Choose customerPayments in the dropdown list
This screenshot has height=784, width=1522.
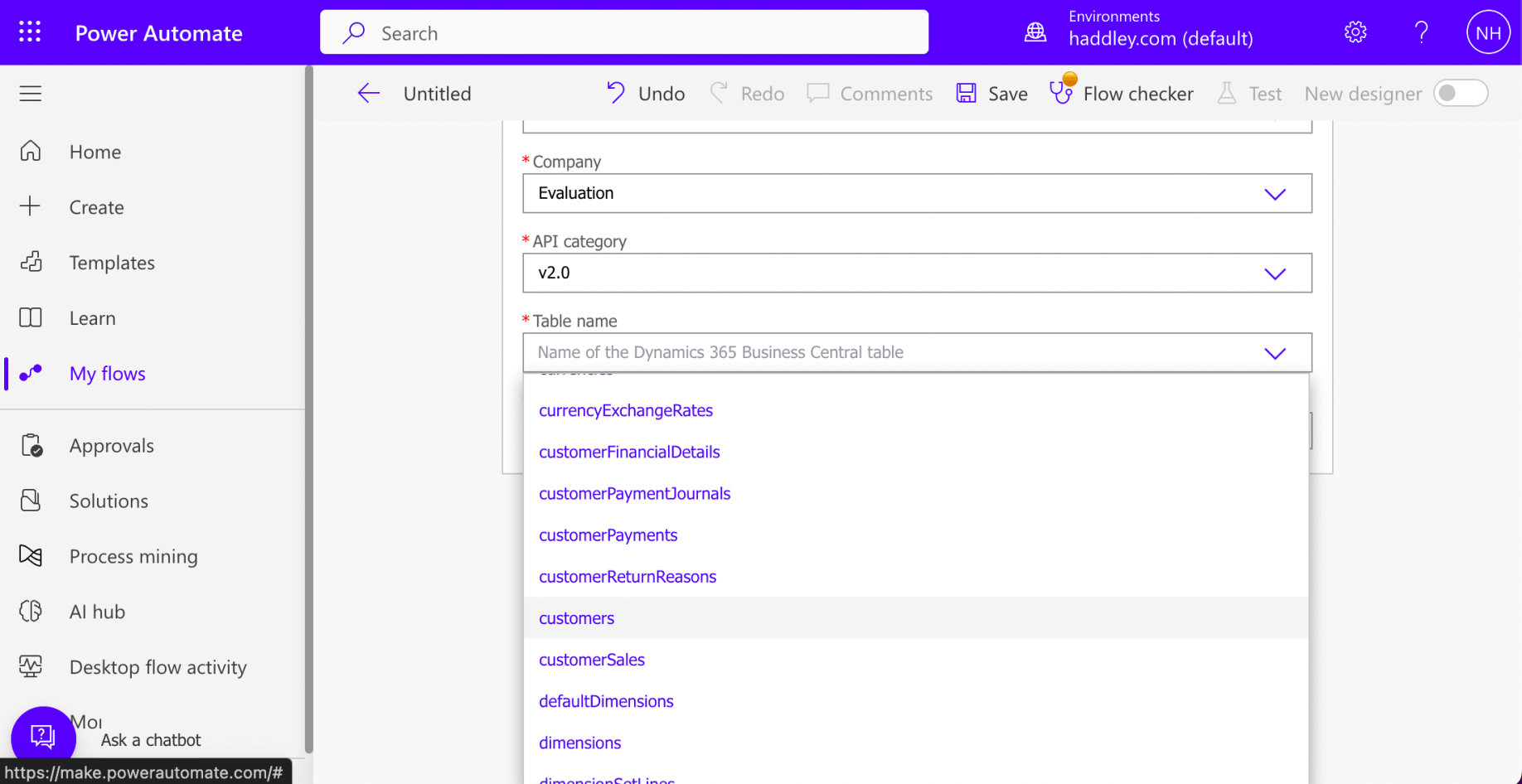(x=608, y=535)
